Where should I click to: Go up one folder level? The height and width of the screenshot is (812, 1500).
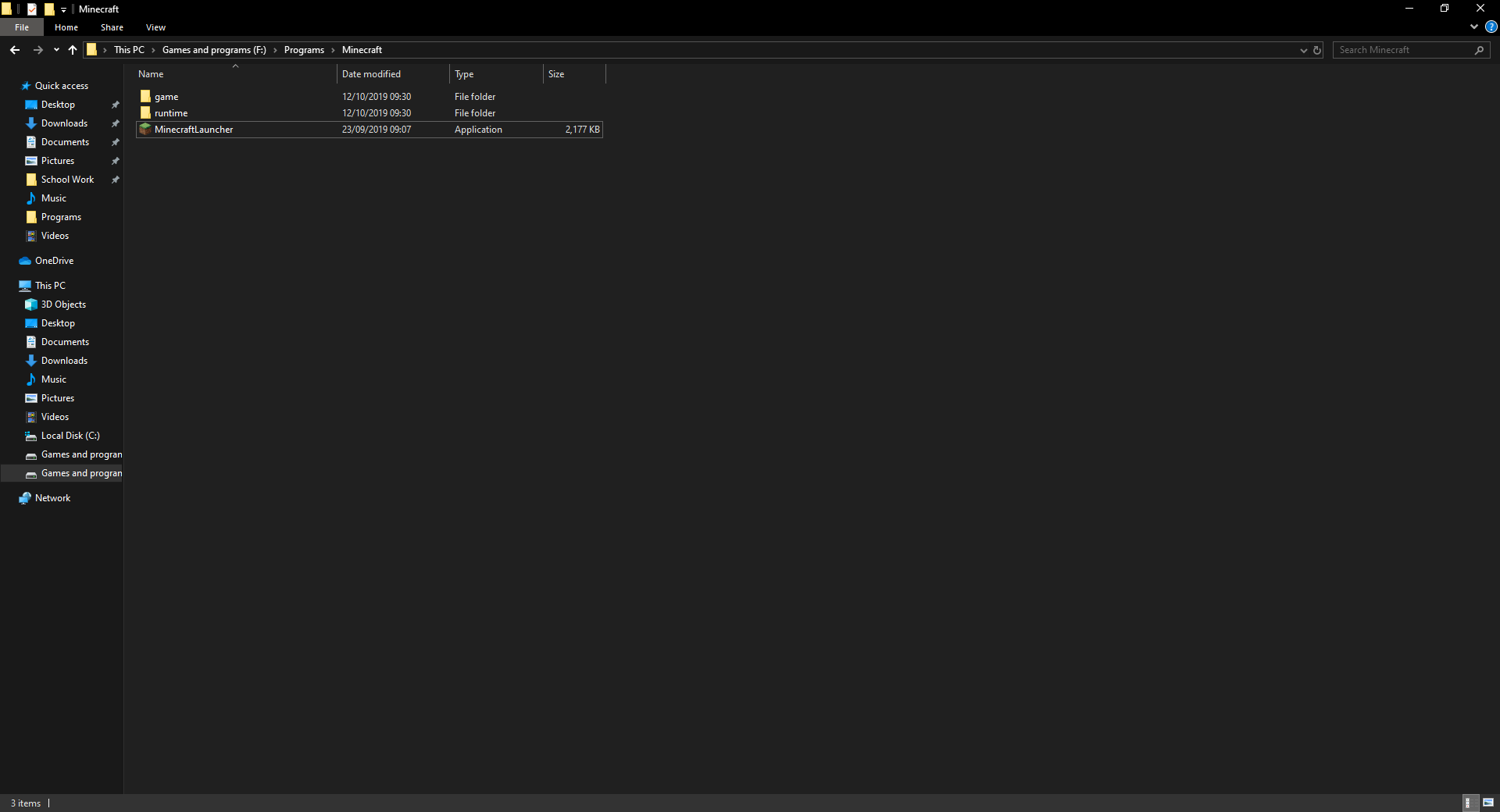click(x=73, y=50)
